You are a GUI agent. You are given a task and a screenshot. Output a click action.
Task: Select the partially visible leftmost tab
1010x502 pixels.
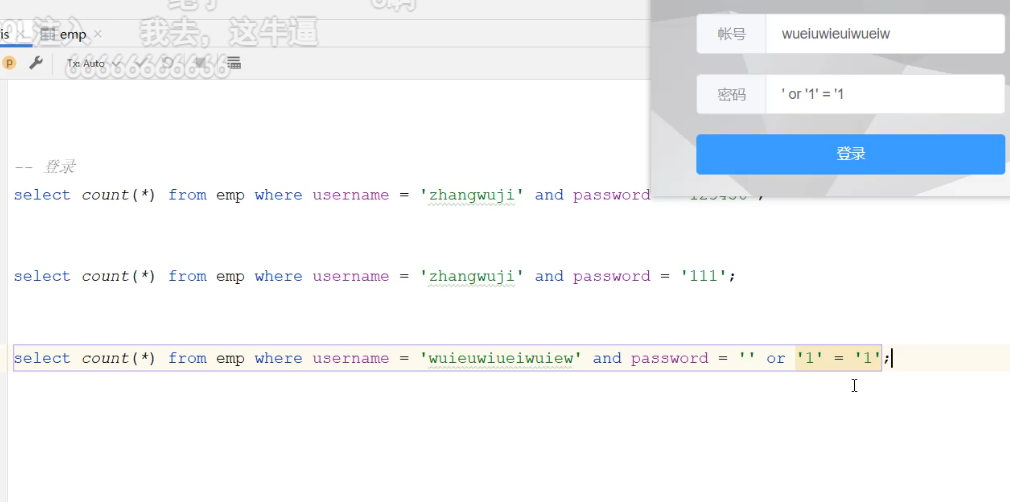[x=5, y=35]
